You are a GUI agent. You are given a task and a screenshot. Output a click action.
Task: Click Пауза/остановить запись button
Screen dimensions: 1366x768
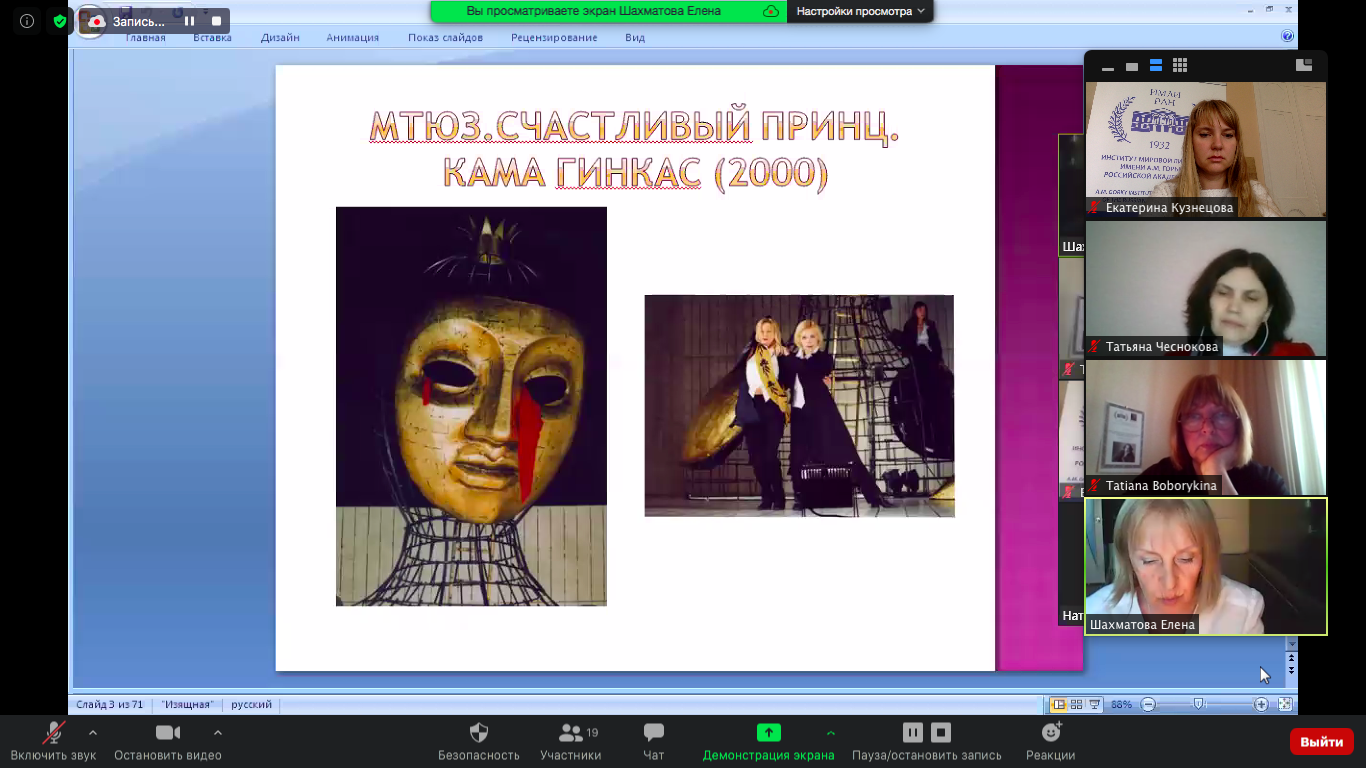click(926, 741)
